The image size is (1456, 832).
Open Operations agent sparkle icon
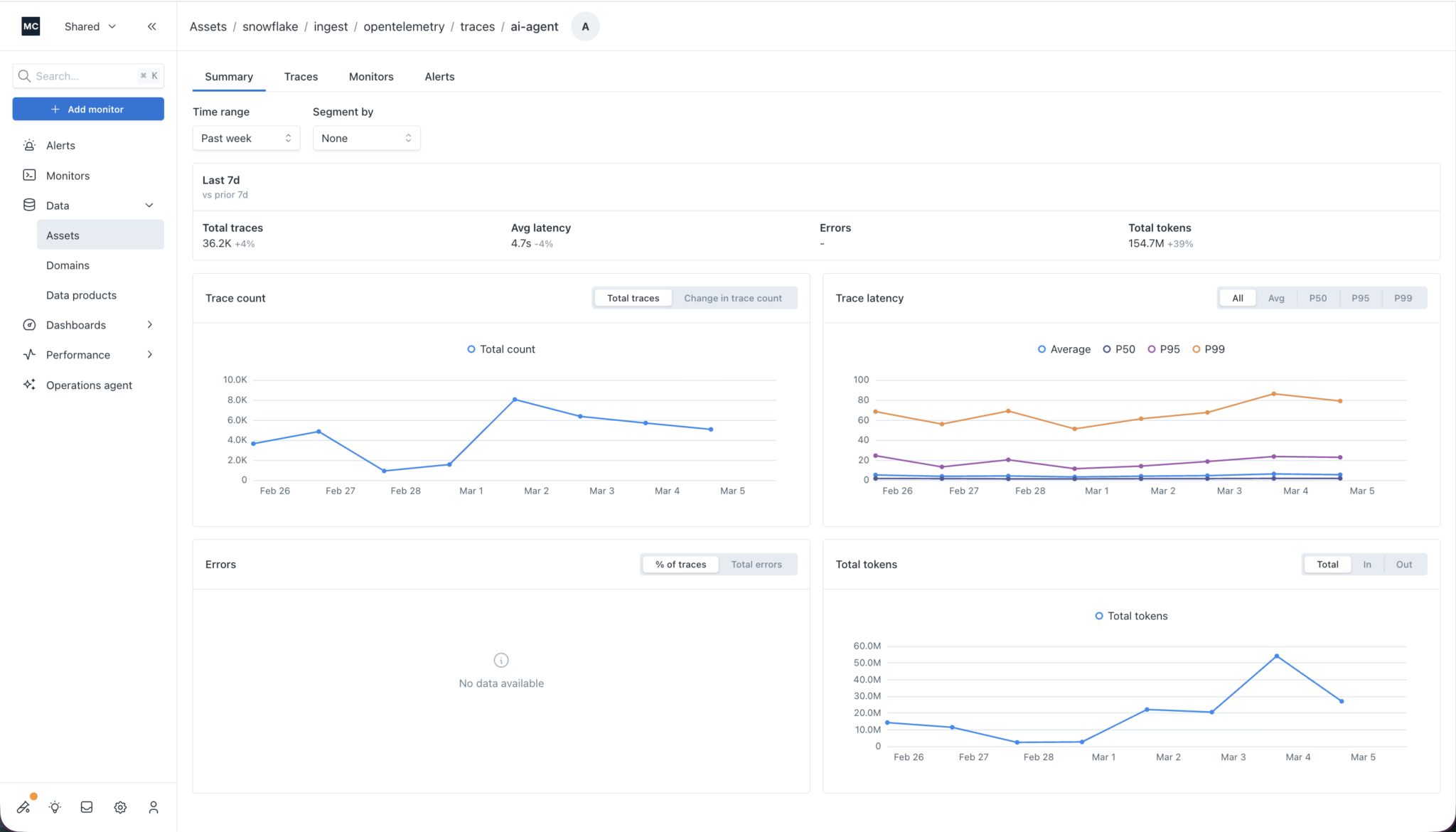[x=29, y=385]
